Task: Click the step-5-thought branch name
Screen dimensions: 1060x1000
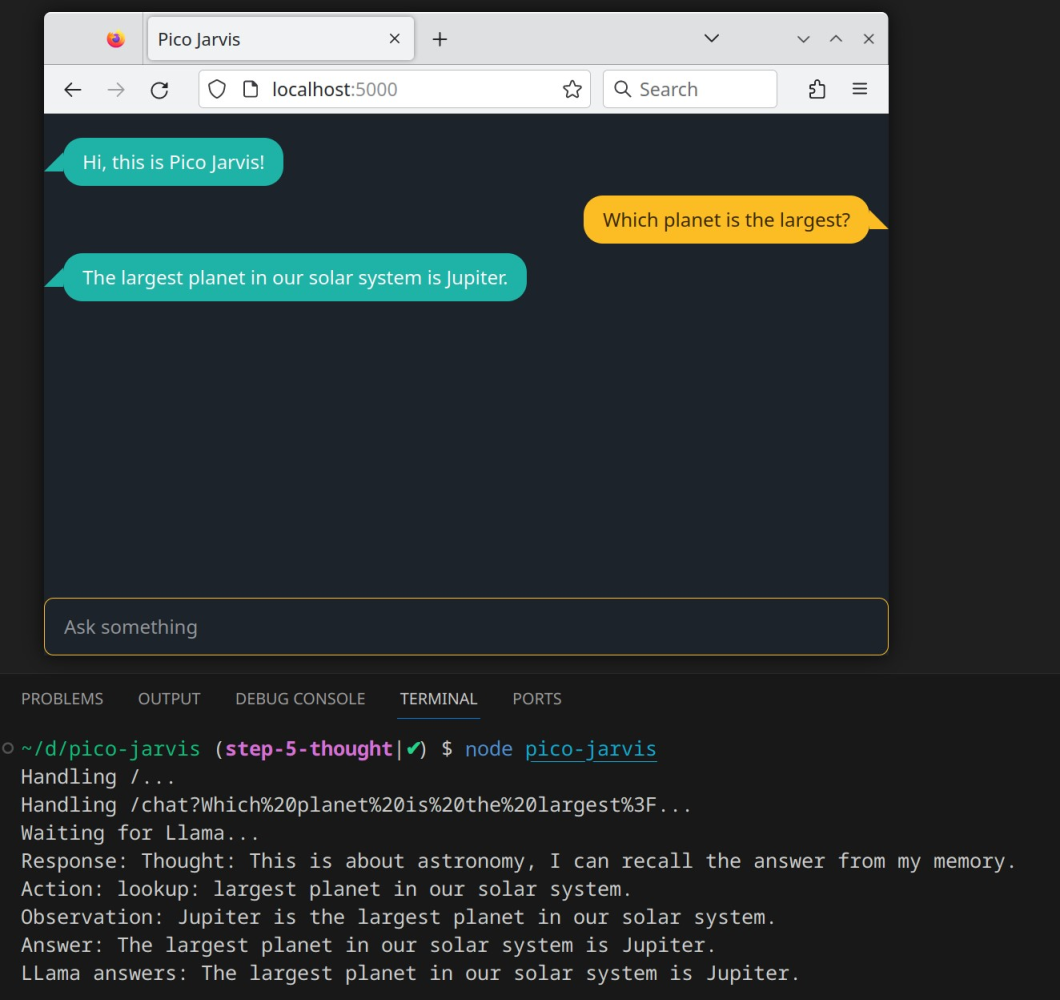Action: pos(308,749)
